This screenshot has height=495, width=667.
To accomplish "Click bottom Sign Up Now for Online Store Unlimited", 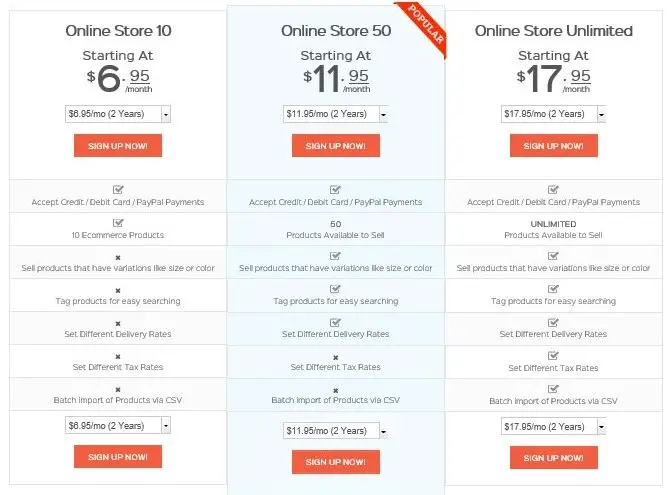I will tap(554, 458).
